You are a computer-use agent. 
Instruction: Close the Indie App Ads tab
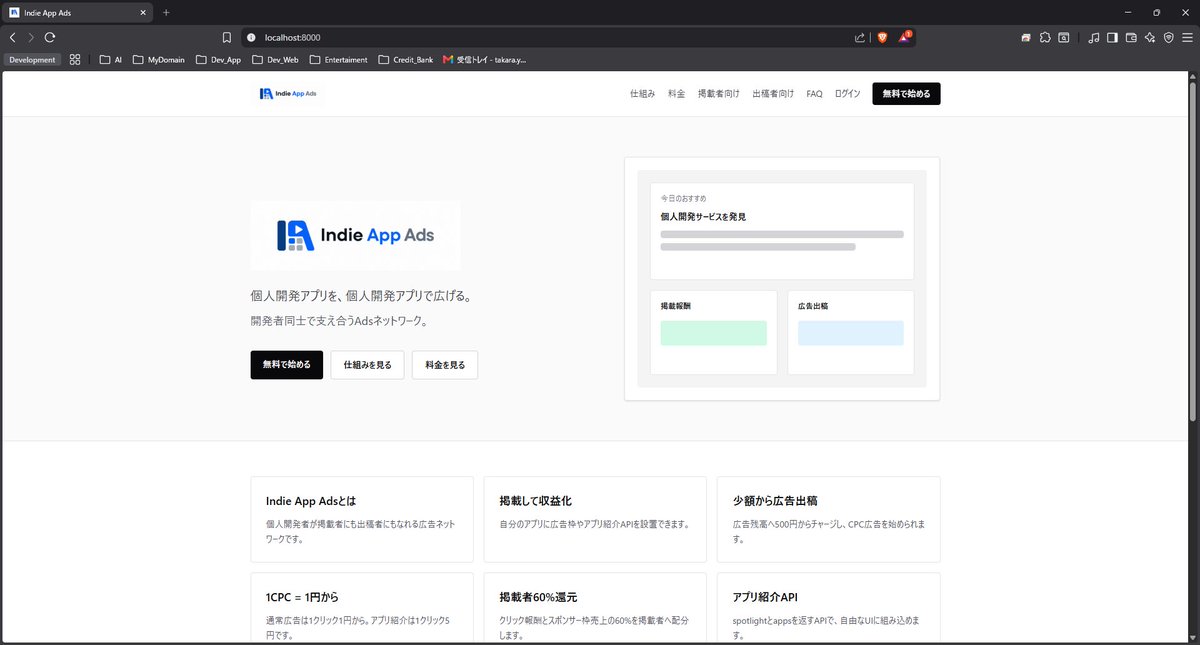click(x=143, y=13)
